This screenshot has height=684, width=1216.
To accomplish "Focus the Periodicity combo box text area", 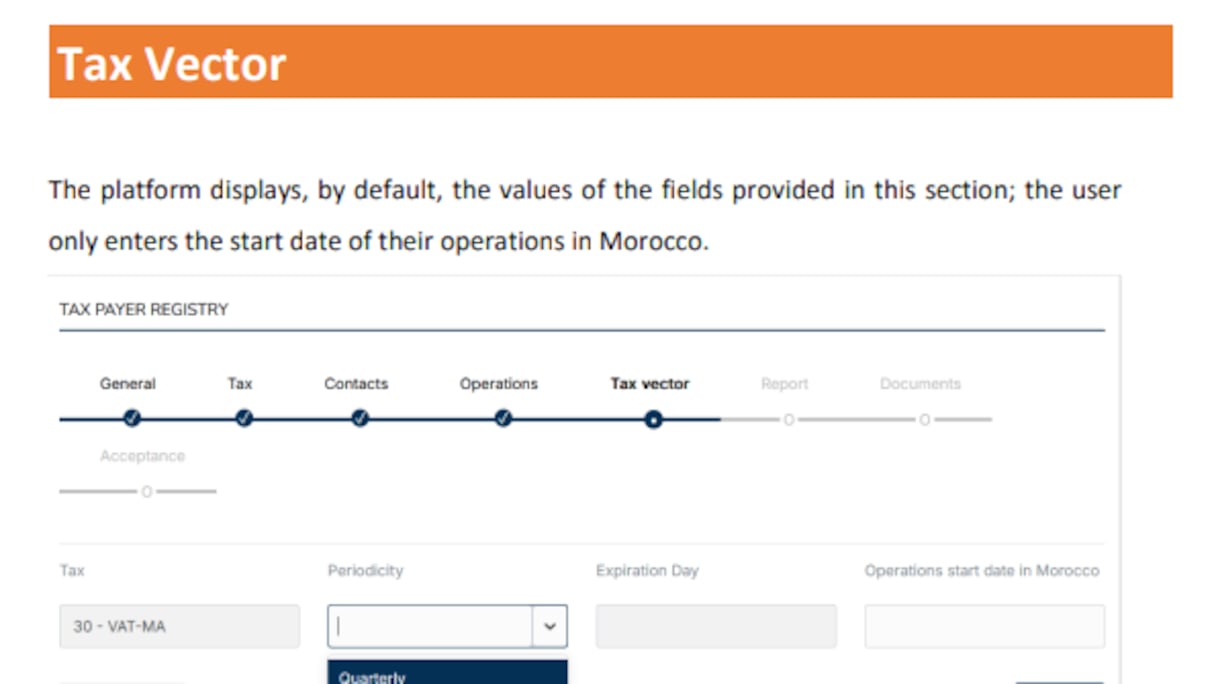I will point(430,626).
